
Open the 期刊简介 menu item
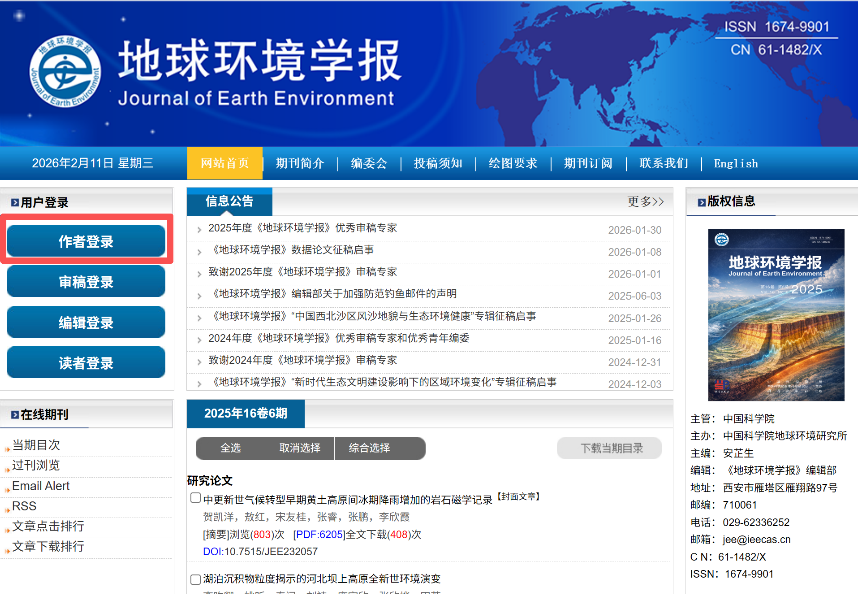tap(300, 163)
